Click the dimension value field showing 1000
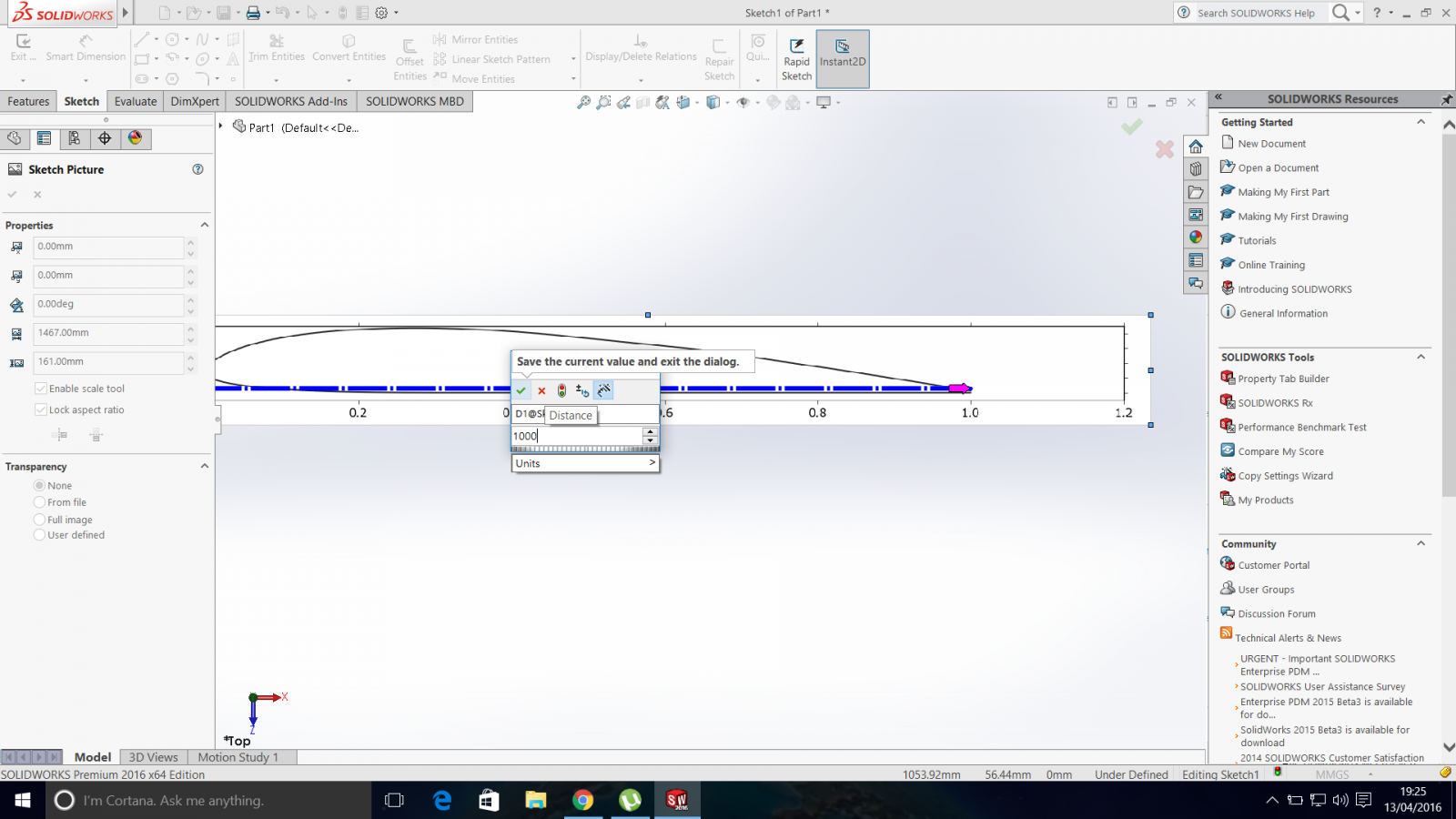The width and height of the screenshot is (1456, 819). (577, 436)
